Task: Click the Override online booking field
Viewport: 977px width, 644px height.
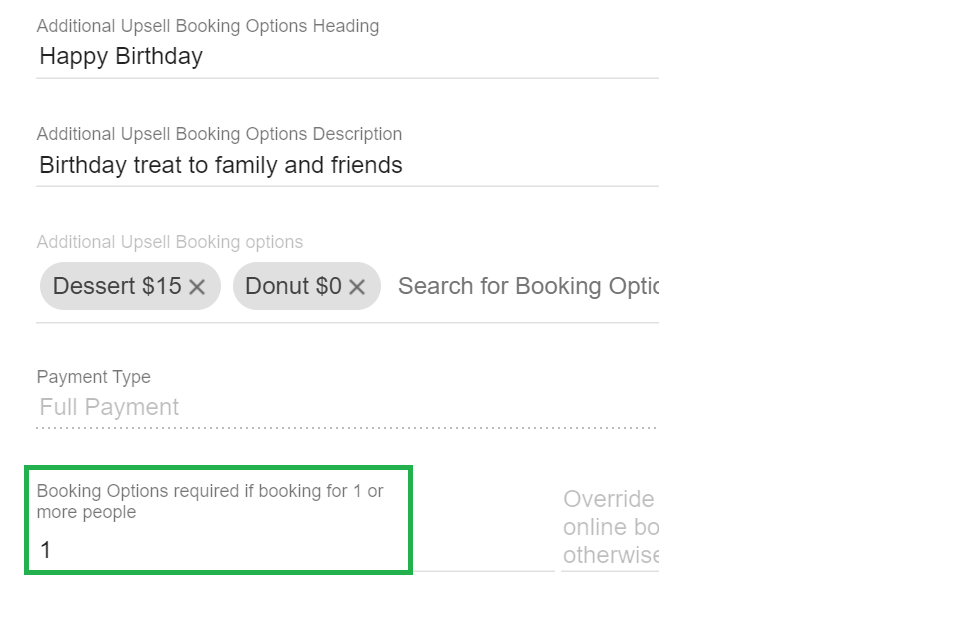Action: point(609,527)
